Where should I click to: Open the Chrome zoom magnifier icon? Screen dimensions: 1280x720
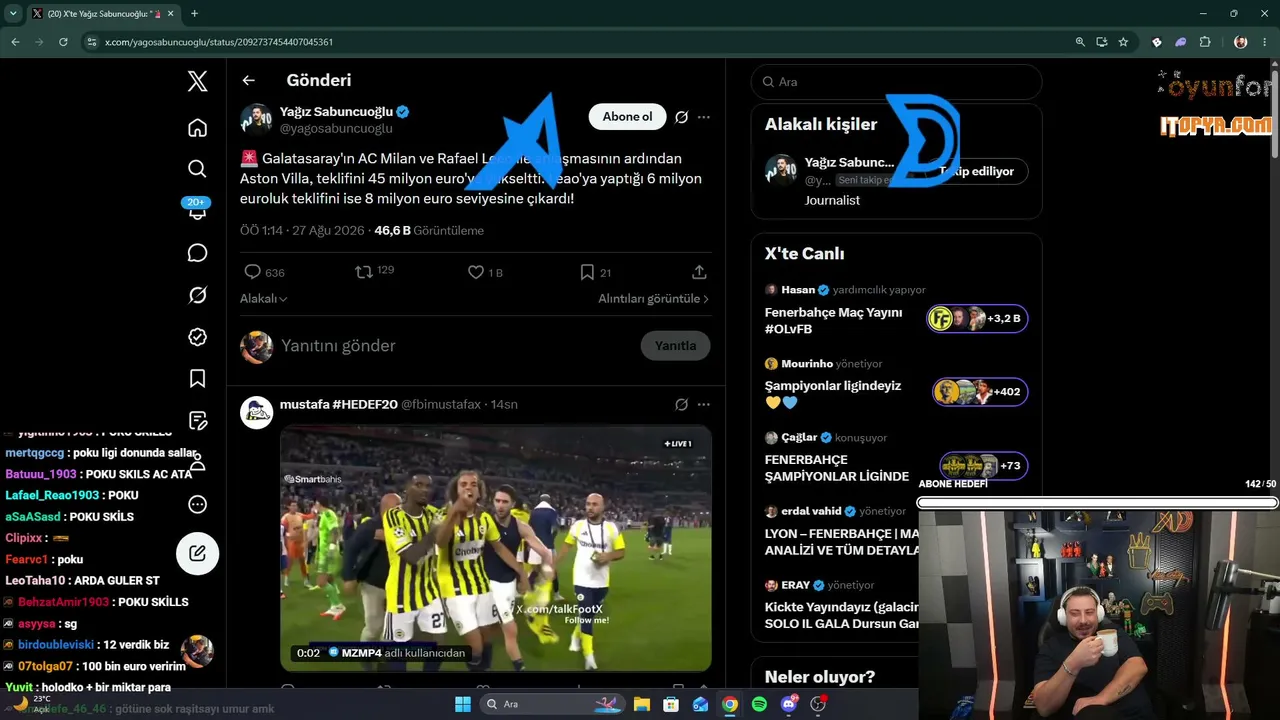[1080, 42]
